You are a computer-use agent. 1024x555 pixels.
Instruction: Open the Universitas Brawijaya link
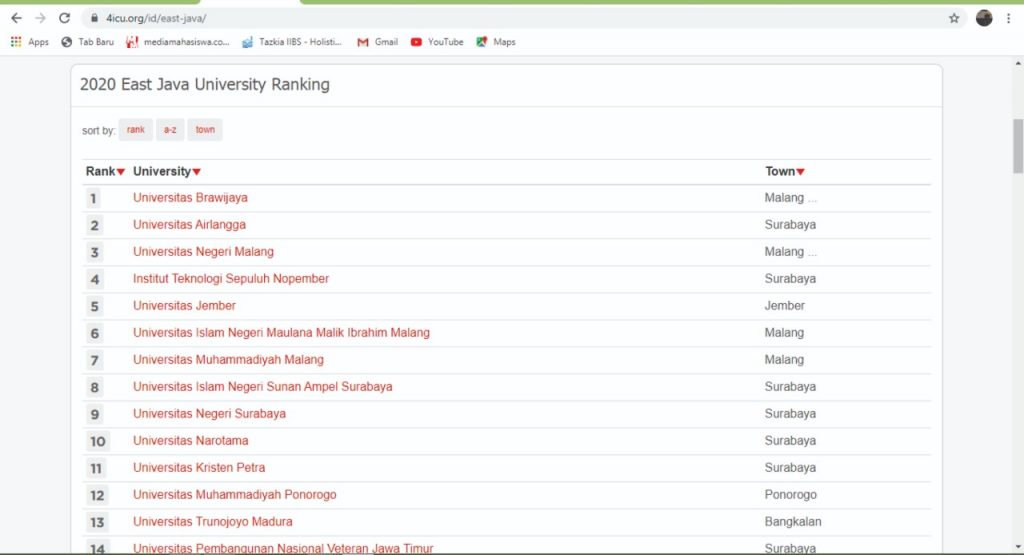(x=190, y=198)
